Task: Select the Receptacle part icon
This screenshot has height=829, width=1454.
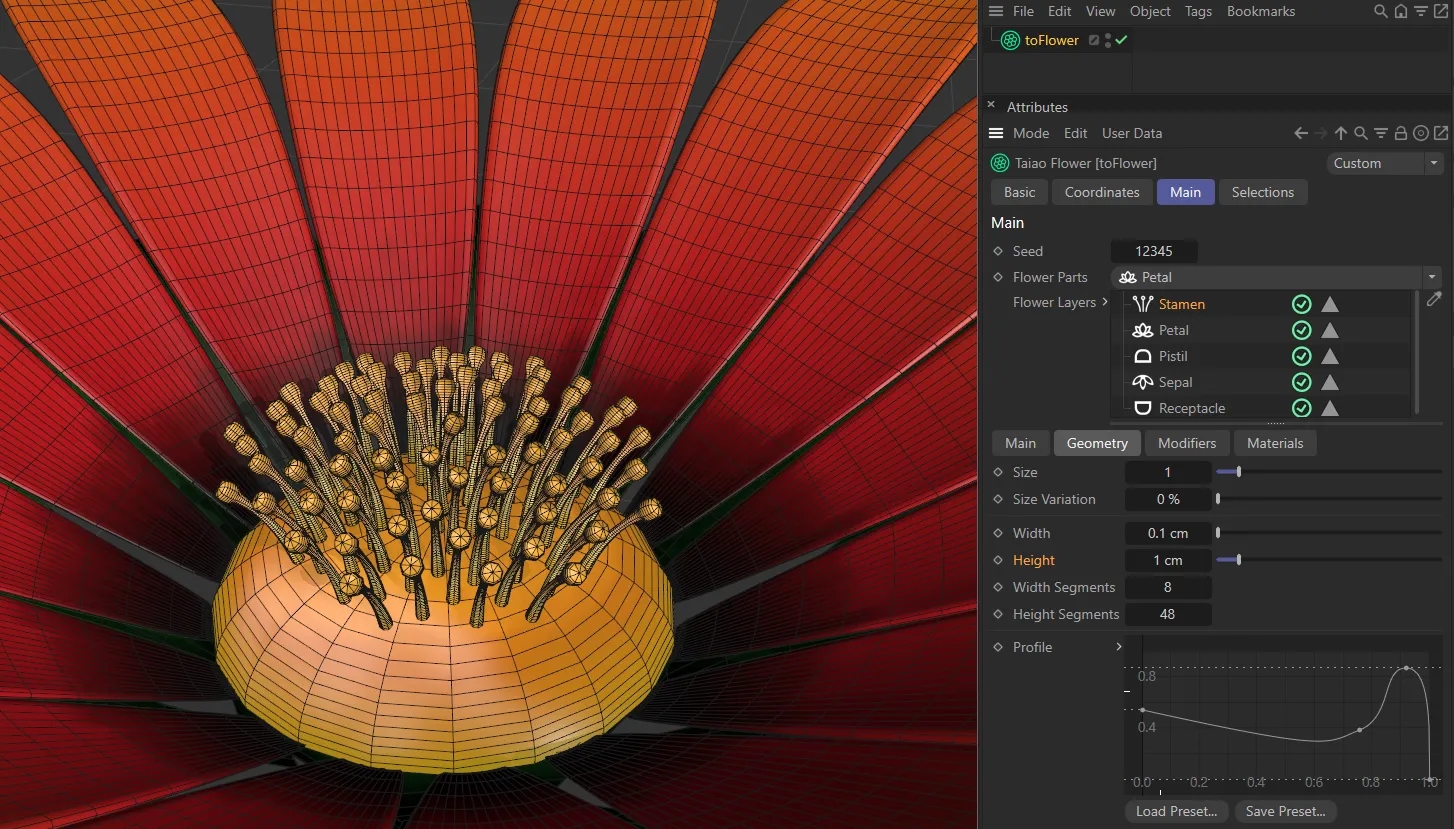Action: 1143,408
